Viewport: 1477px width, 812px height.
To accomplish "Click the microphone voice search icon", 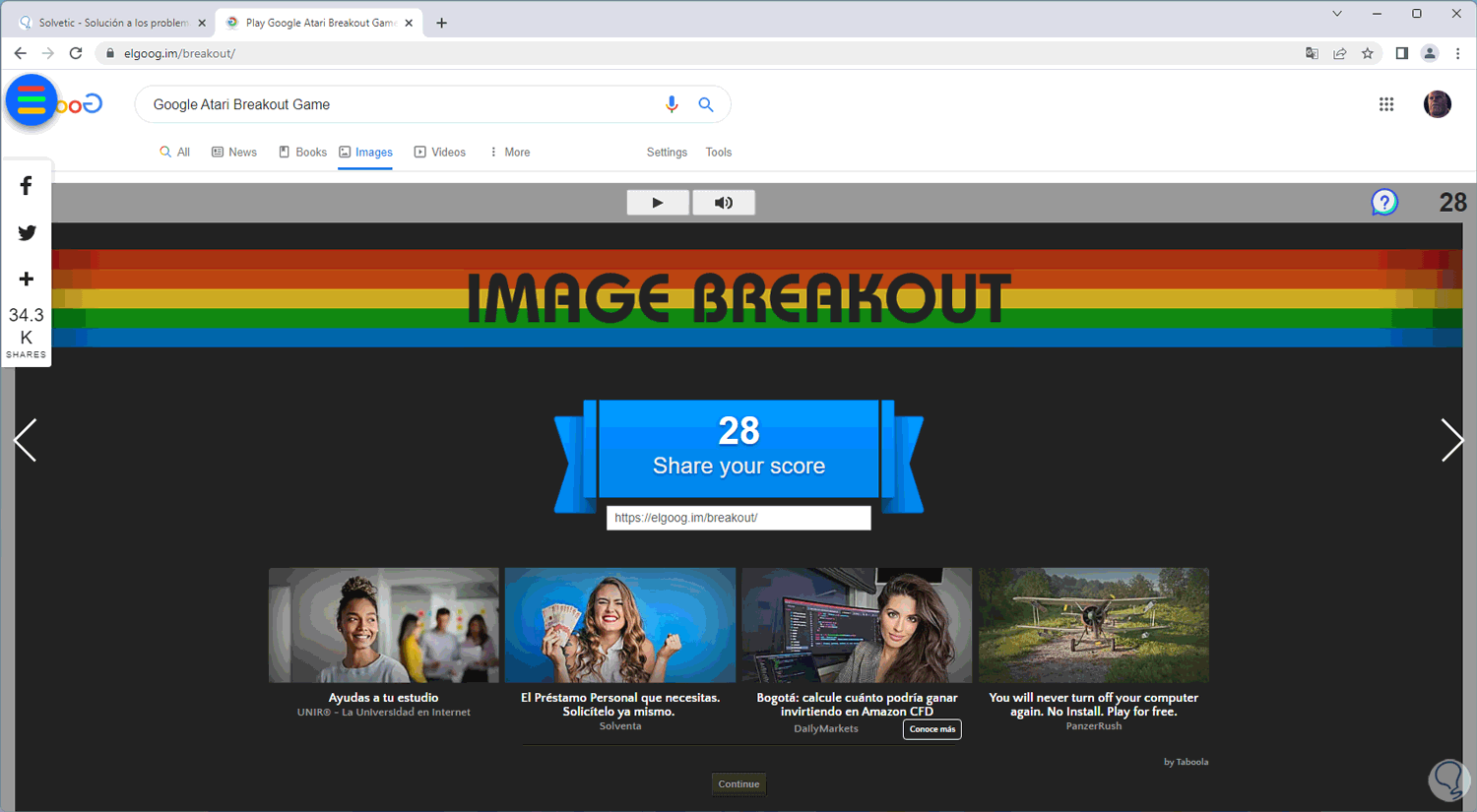I will tap(672, 104).
